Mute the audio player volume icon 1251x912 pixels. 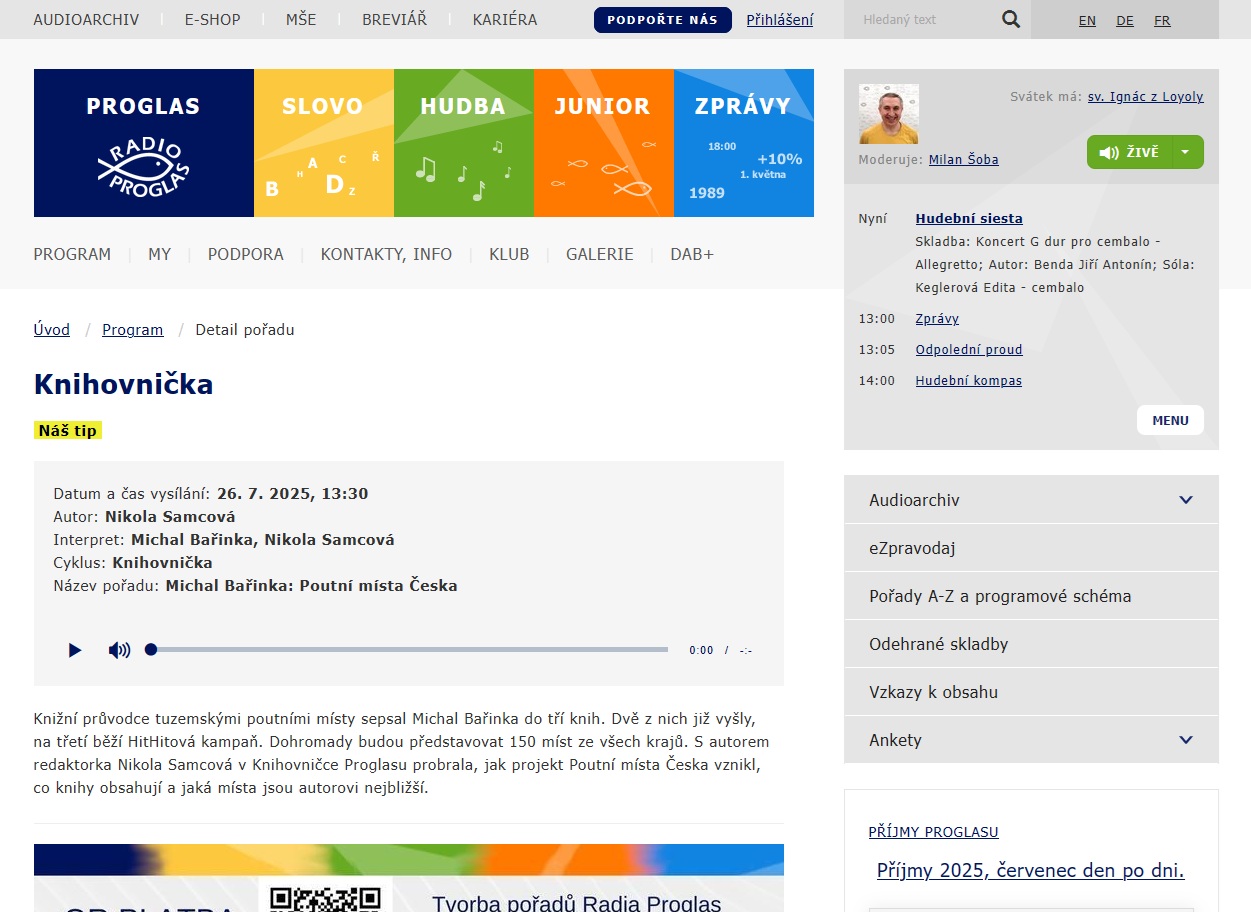click(119, 650)
